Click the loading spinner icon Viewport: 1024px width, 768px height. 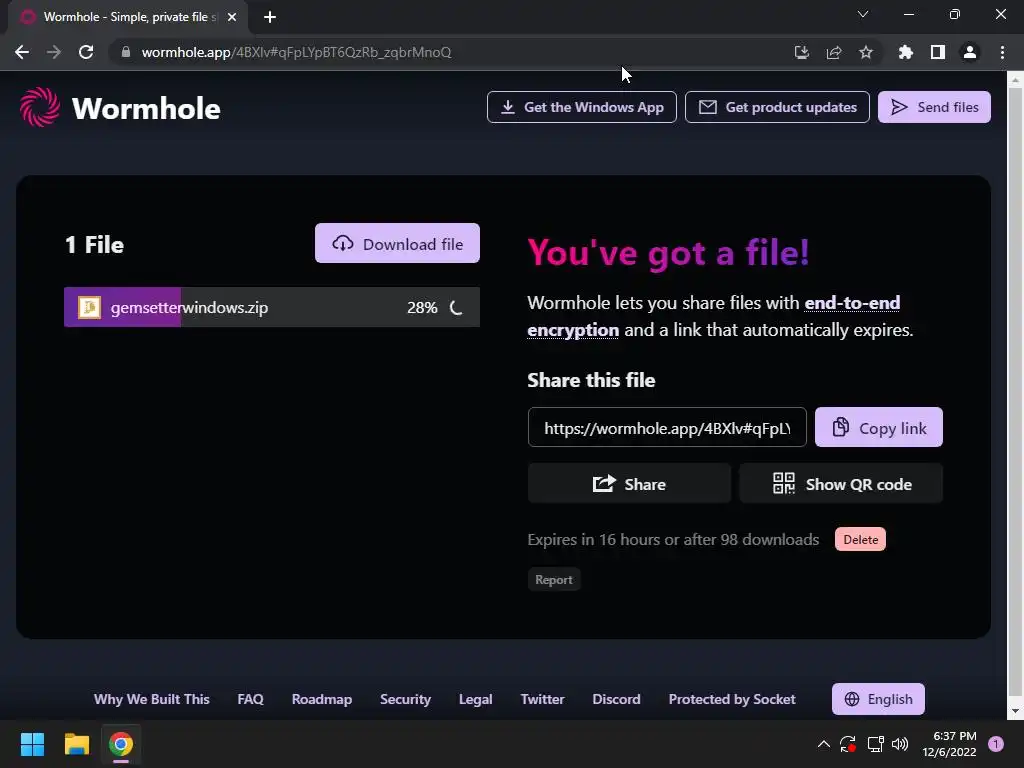[456, 308]
